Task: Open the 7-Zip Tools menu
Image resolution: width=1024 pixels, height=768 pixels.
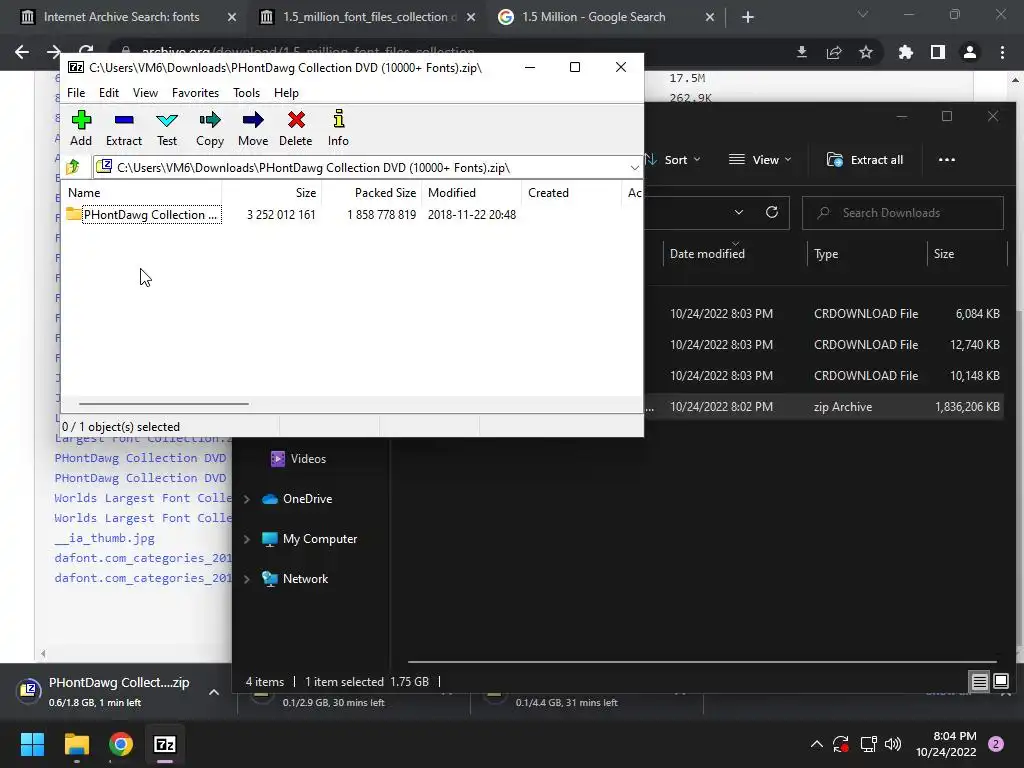Action: click(x=246, y=93)
